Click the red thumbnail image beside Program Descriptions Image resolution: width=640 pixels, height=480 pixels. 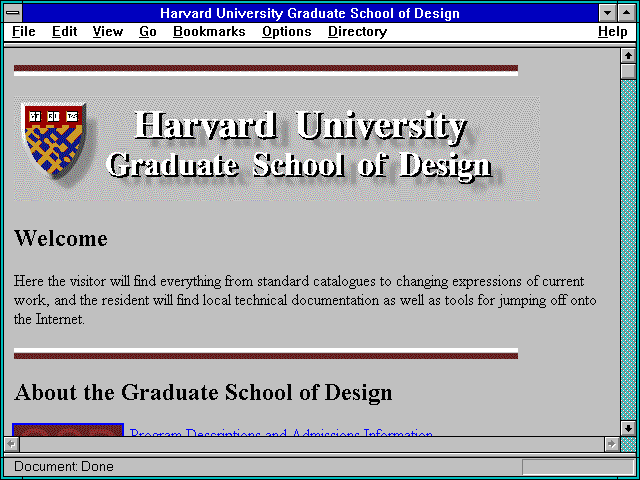[68, 430]
